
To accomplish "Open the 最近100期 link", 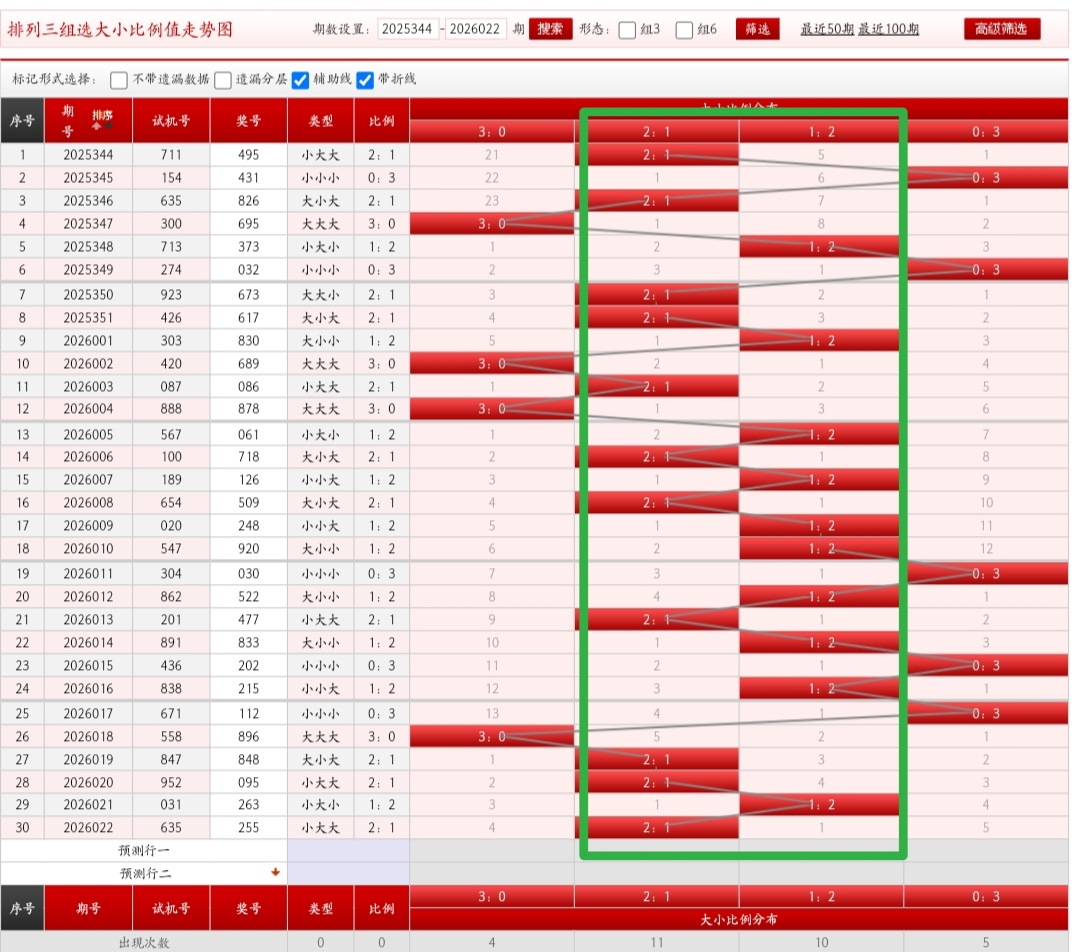I will [x=889, y=29].
